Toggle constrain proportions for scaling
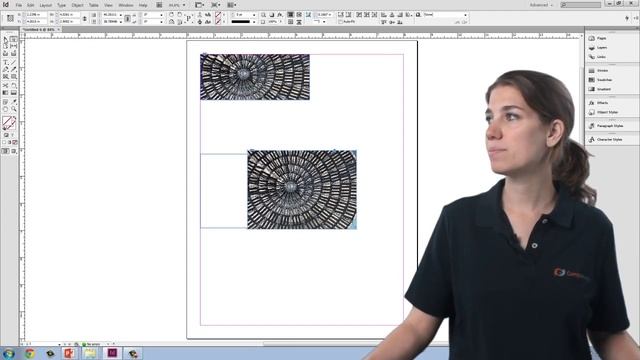 tap(127, 18)
